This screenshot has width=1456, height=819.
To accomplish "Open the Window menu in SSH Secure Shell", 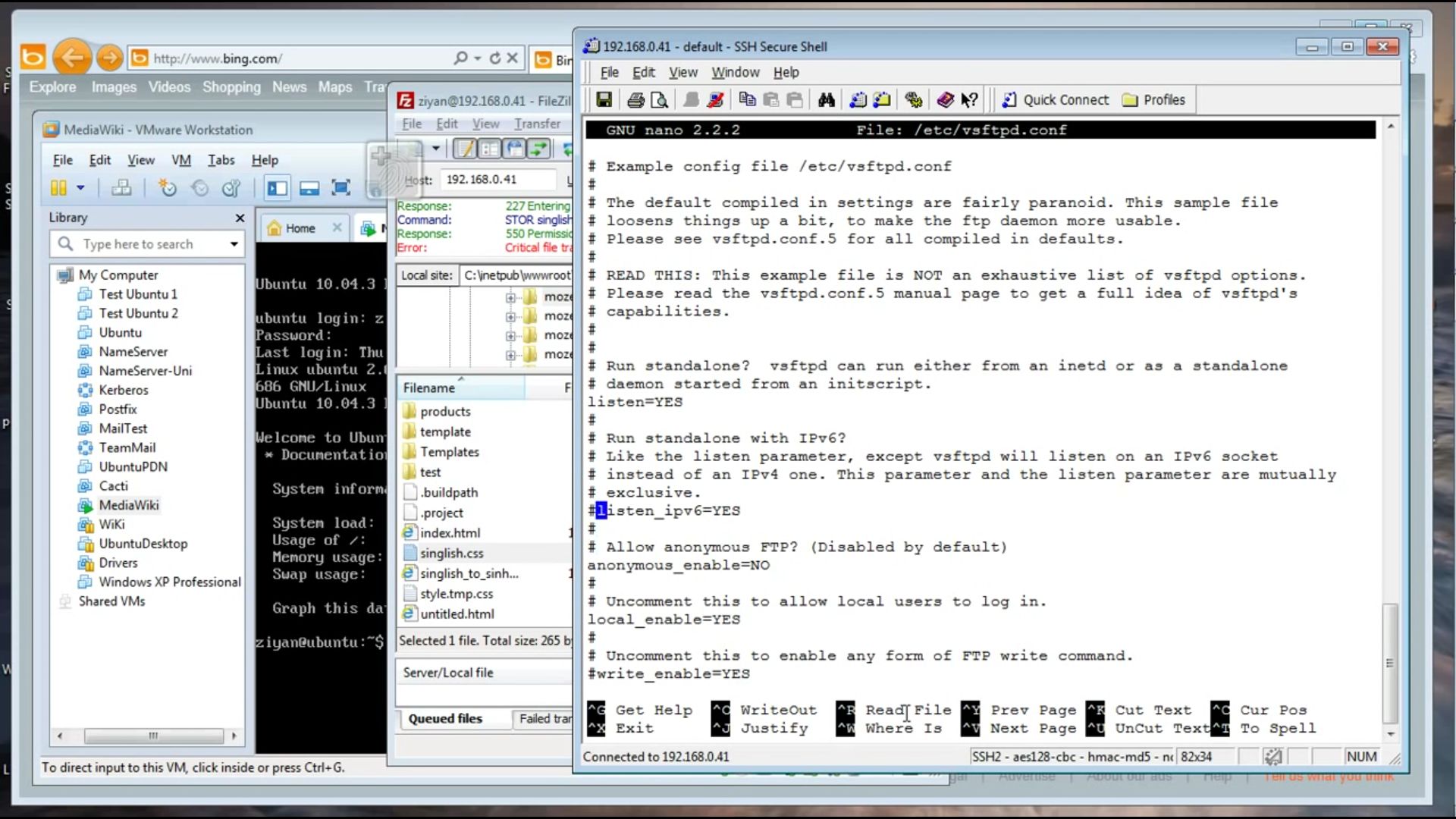I will pos(735,72).
